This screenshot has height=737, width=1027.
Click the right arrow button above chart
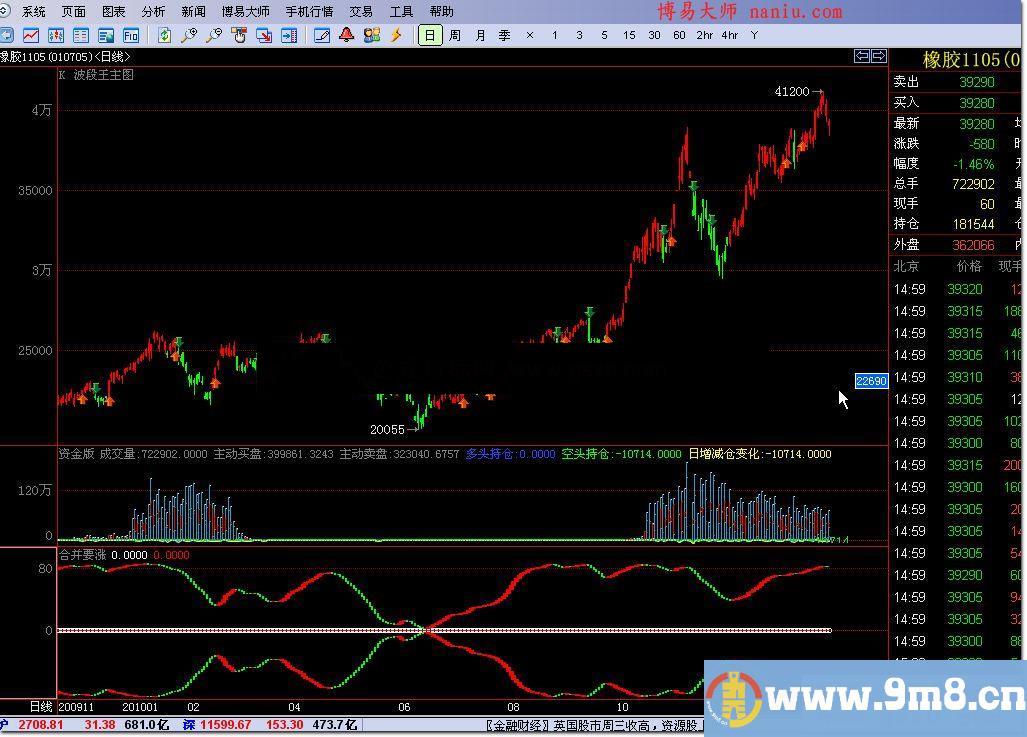coord(878,56)
